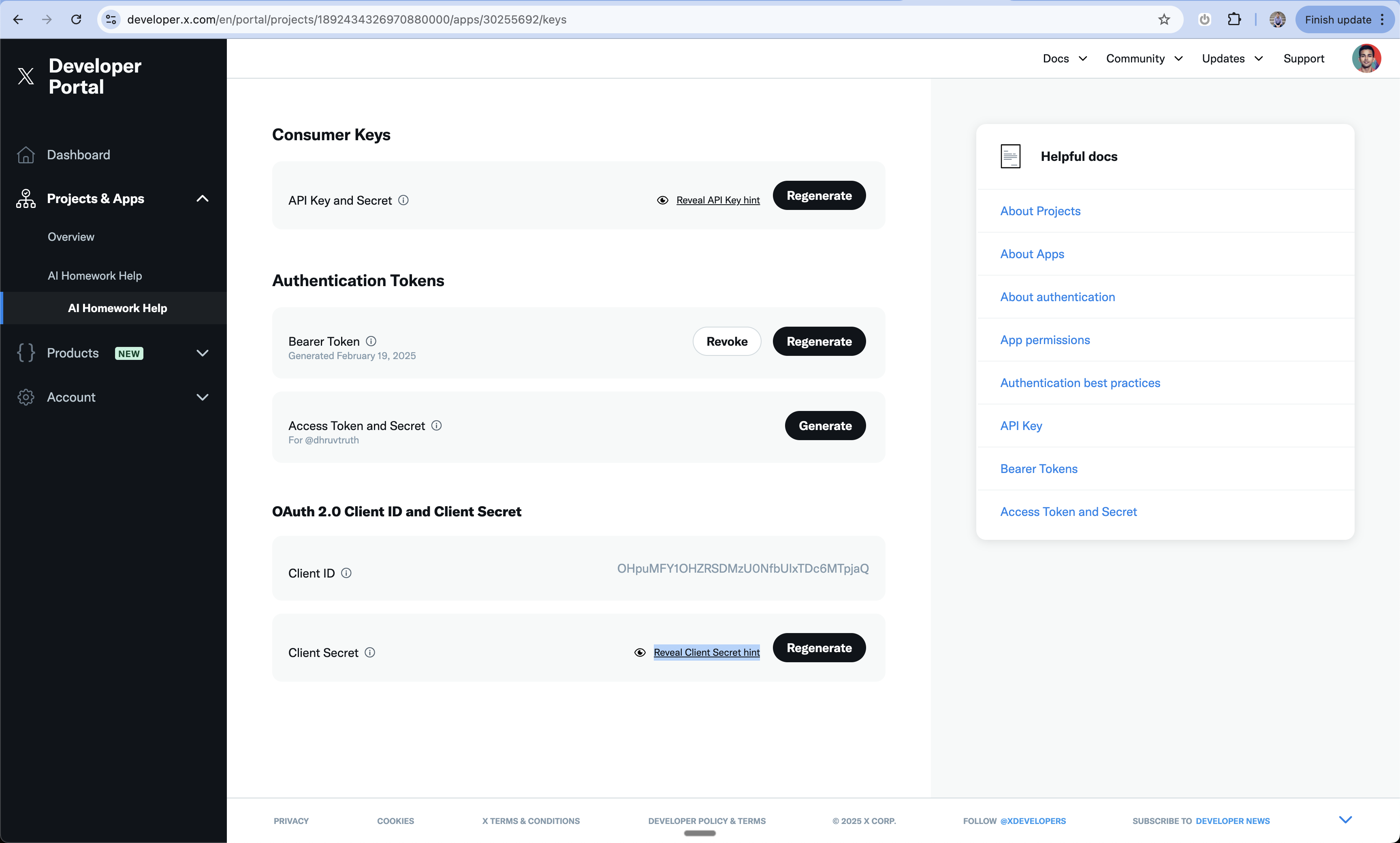Expand the Account sidebar section
This screenshot has width=1400, height=843.
pyautogui.click(x=202, y=397)
